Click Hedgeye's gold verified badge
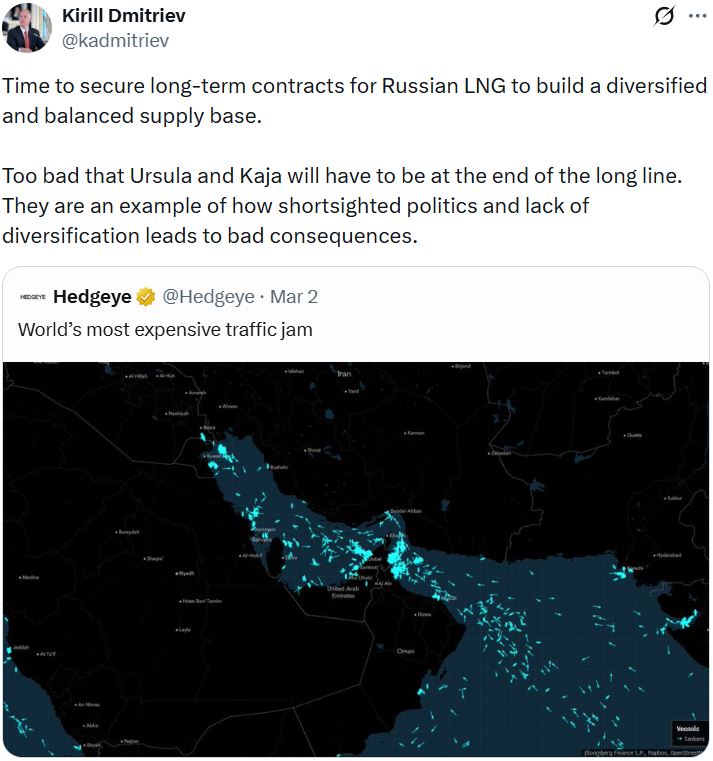 coord(146,296)
